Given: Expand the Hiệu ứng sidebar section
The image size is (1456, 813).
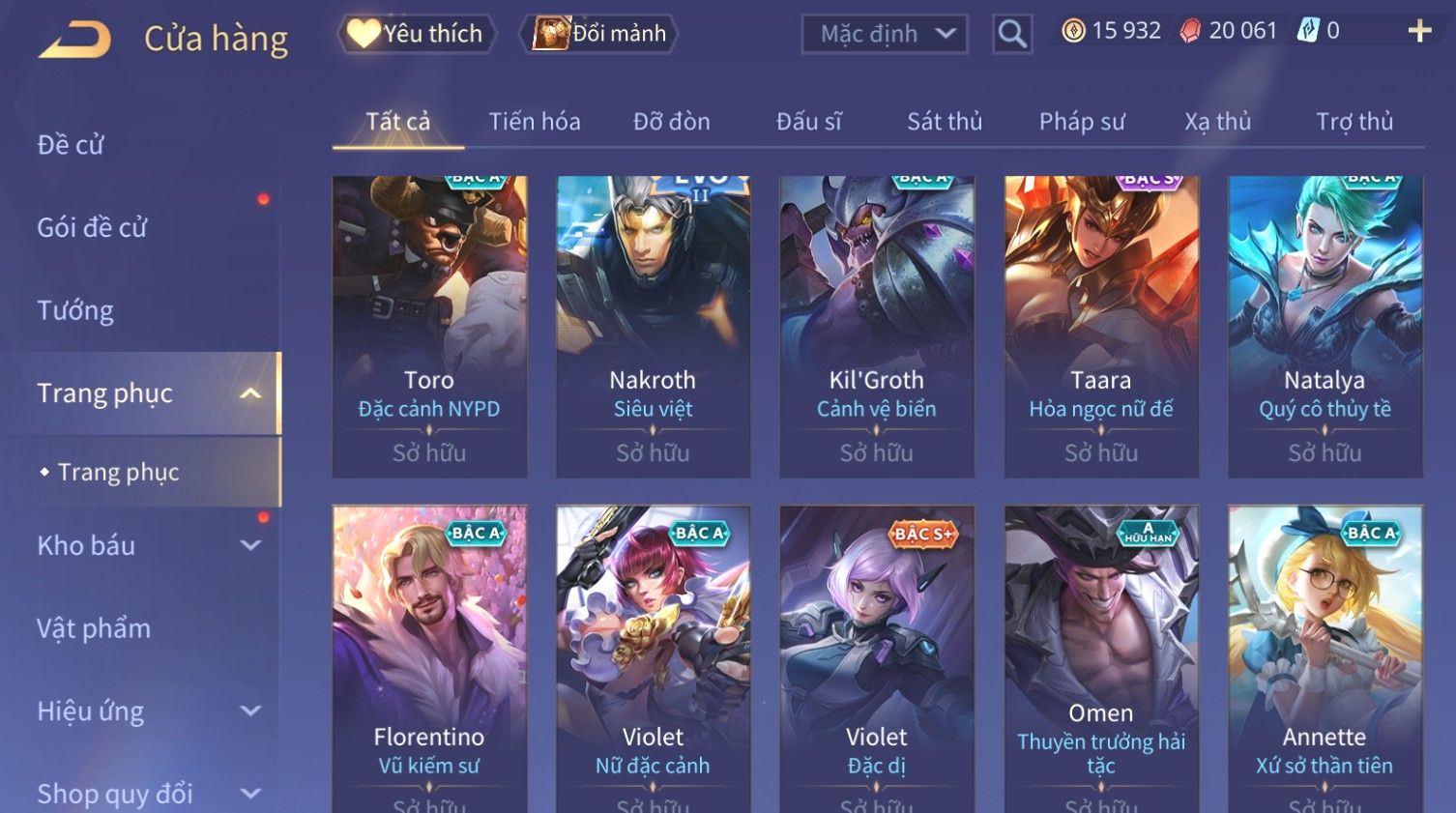Looking at the screenshot, I should (x=250, y=711).
